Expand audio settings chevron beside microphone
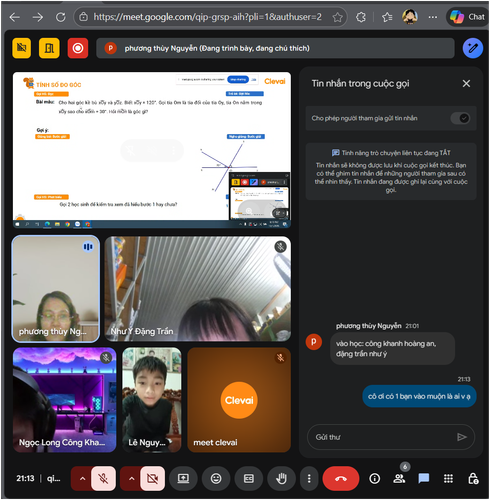 point(82,479)
